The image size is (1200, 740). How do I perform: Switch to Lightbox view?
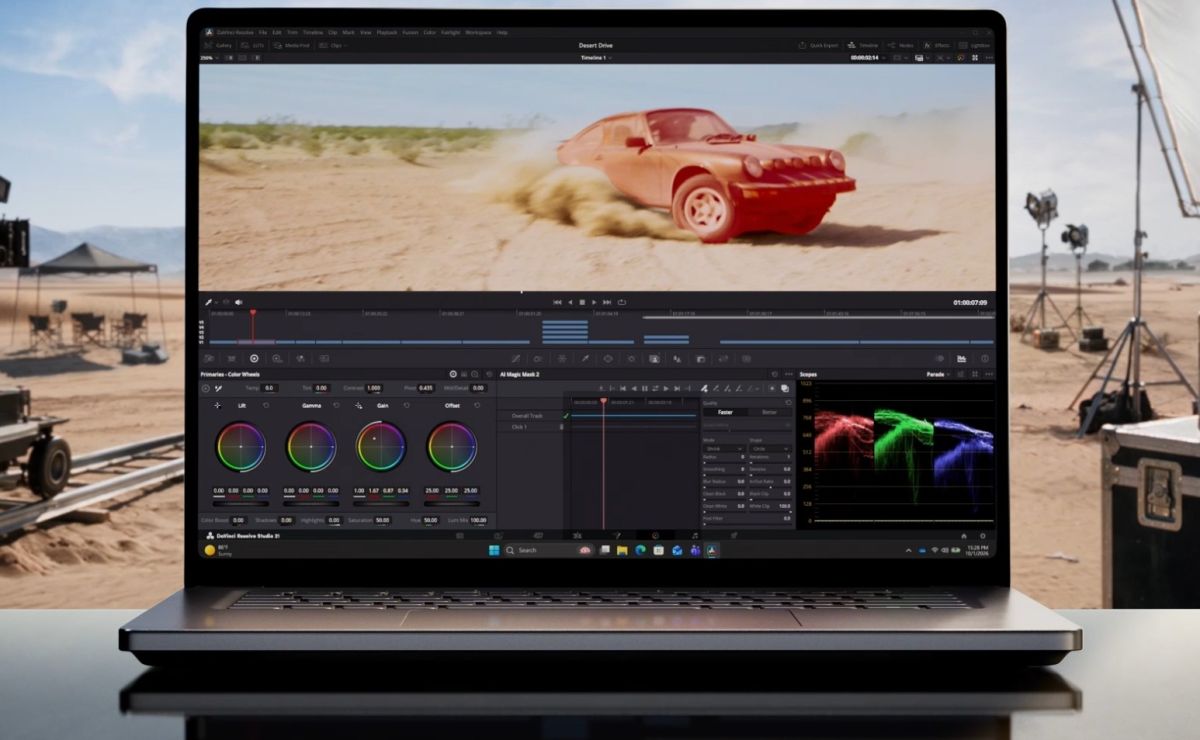coord(975,45)
